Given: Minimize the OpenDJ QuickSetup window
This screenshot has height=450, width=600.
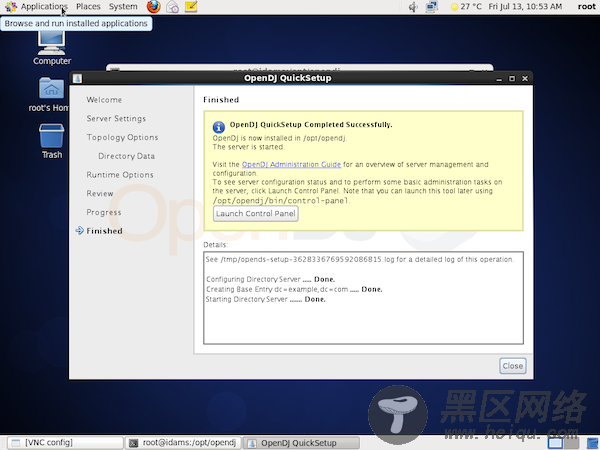Looking at the screenshot, I should 499,78.
